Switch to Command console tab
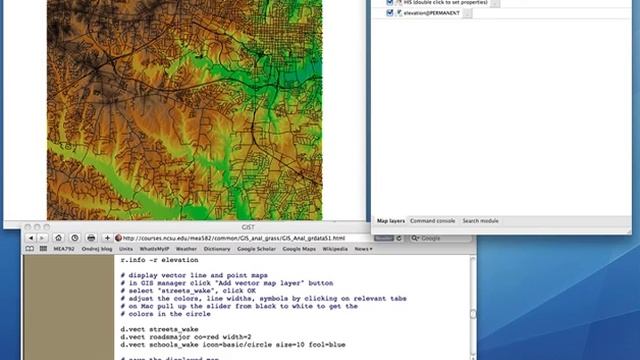640x360 pixels. [x=432, y=221]
